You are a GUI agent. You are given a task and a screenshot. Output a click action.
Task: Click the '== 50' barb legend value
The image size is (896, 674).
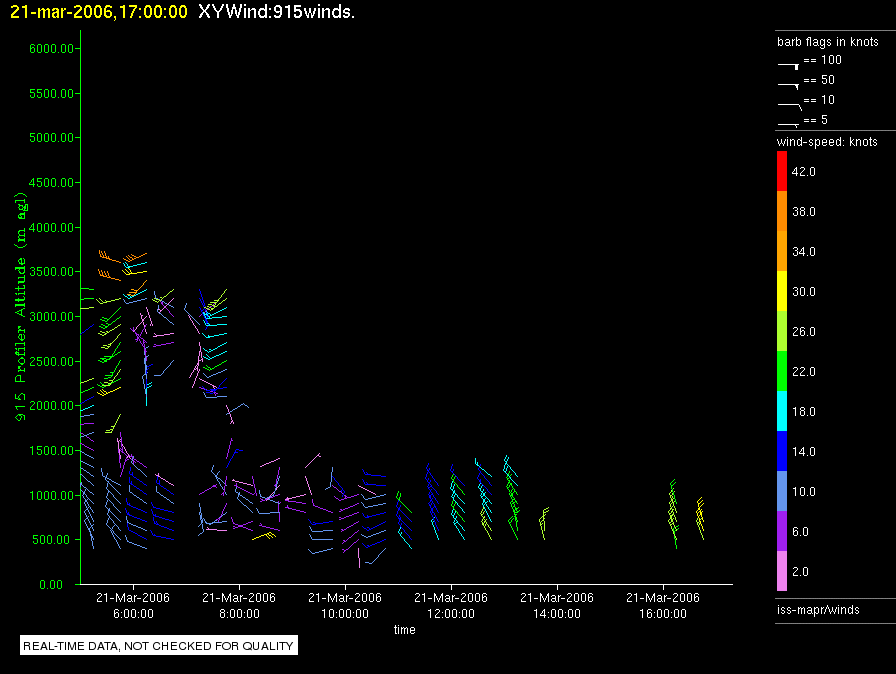click(x=819, y=80)
